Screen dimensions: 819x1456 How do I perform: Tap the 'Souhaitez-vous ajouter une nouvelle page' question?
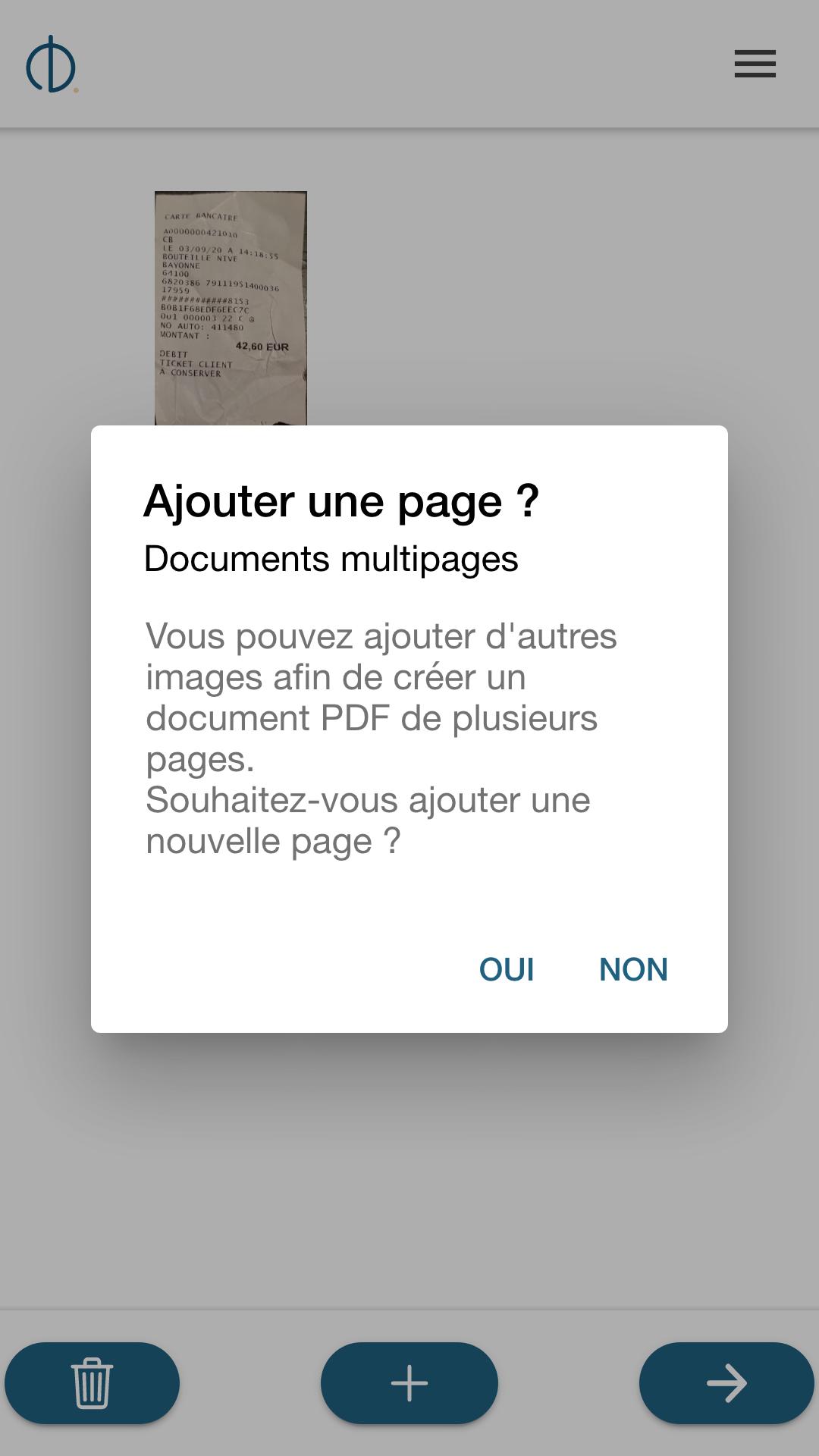point(368,821)
